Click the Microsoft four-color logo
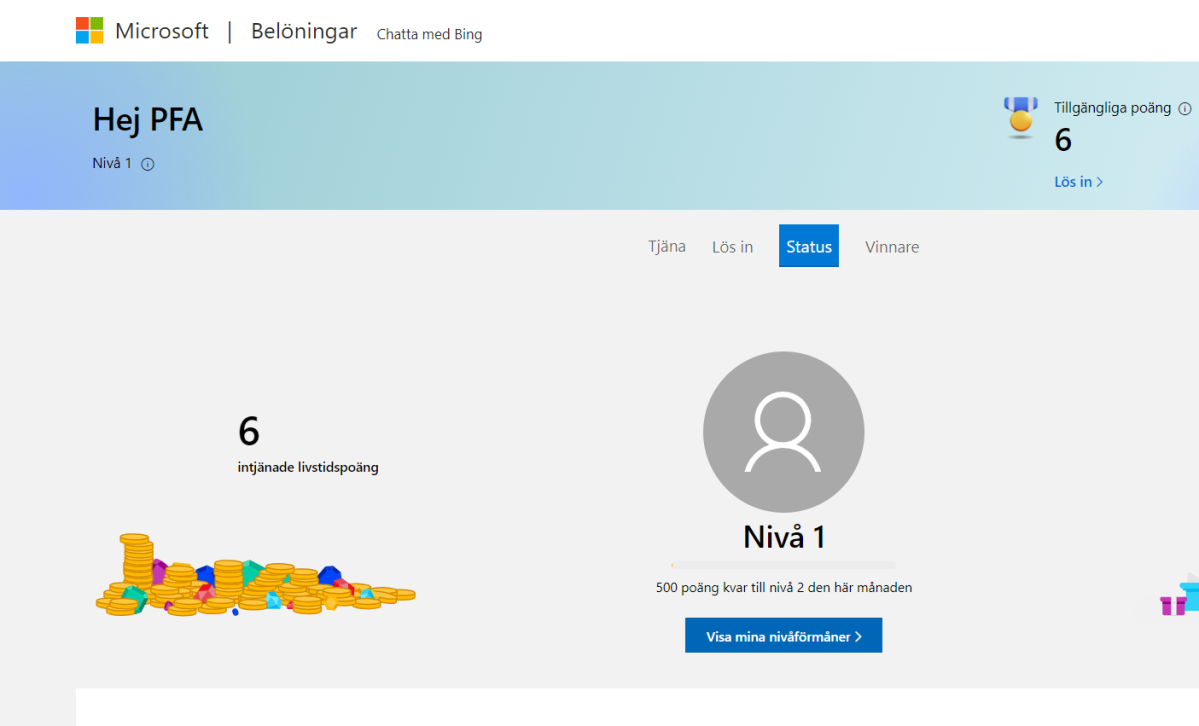 coord(89,30)
